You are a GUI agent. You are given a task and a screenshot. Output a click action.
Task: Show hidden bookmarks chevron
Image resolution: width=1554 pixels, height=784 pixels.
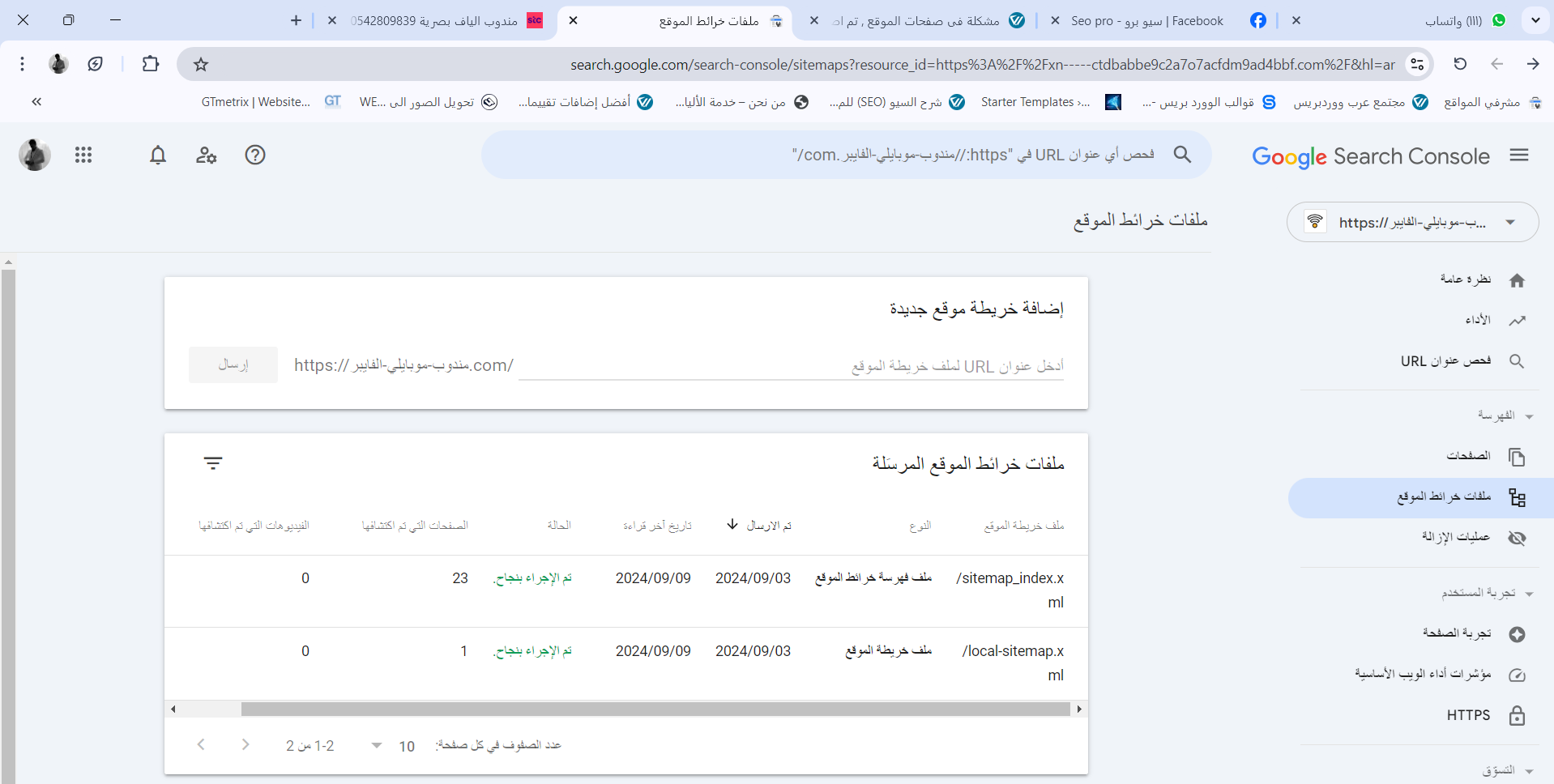[36, 102]
